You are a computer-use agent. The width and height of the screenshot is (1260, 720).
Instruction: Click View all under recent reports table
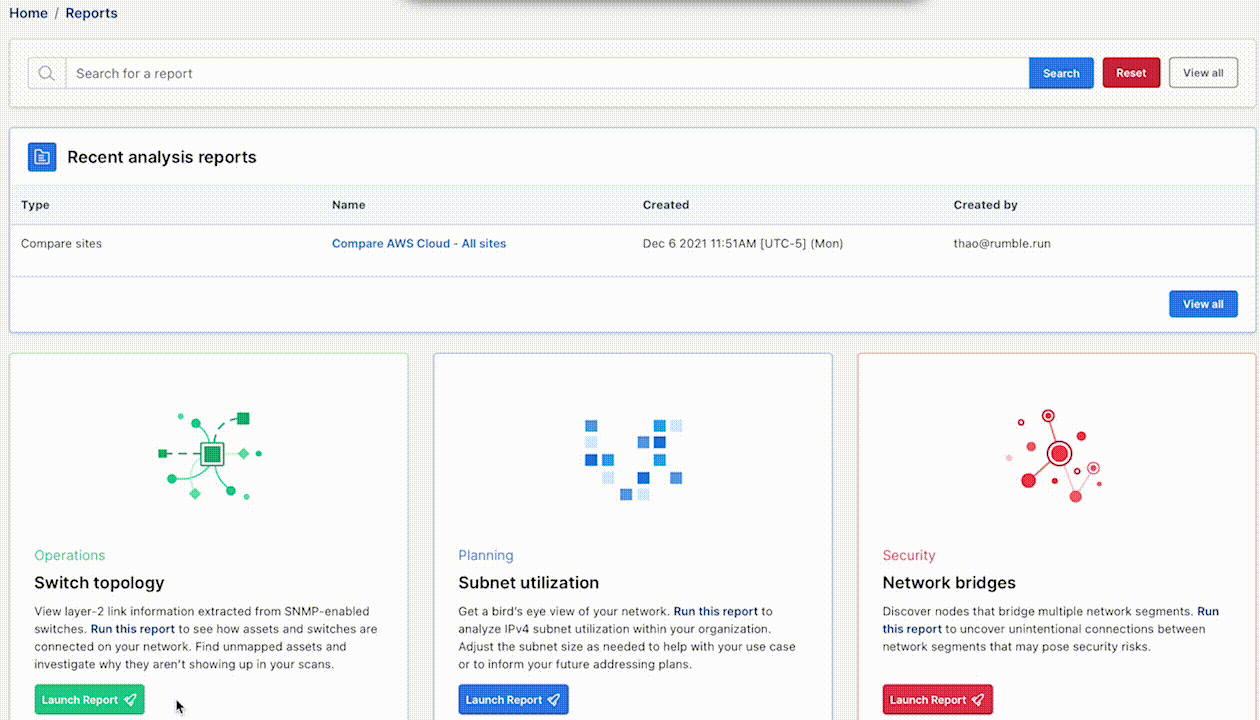(x=1203, y=304)
